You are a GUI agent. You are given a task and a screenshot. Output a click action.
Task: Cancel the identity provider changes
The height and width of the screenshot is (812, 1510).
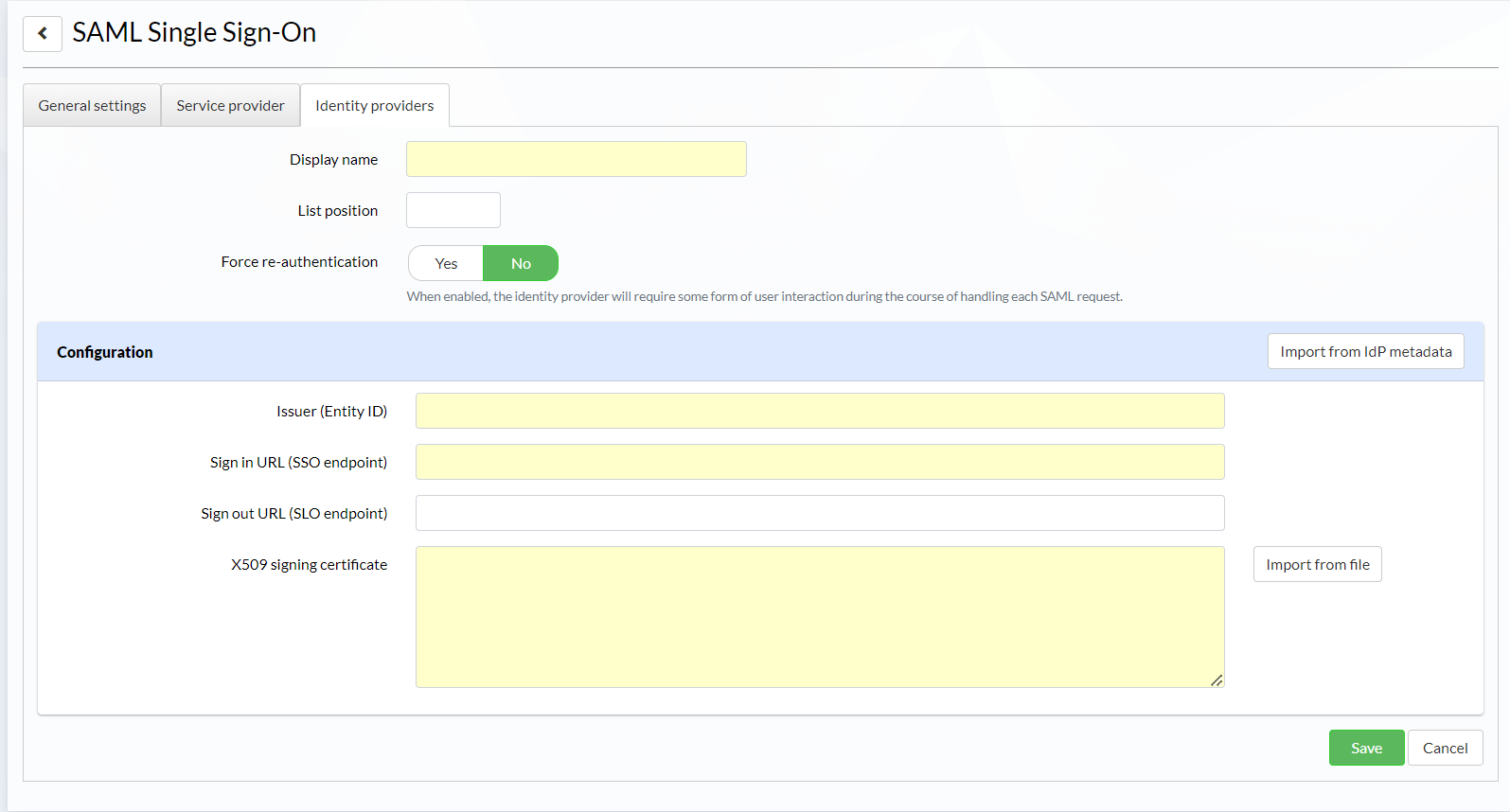click(1446, 748)
